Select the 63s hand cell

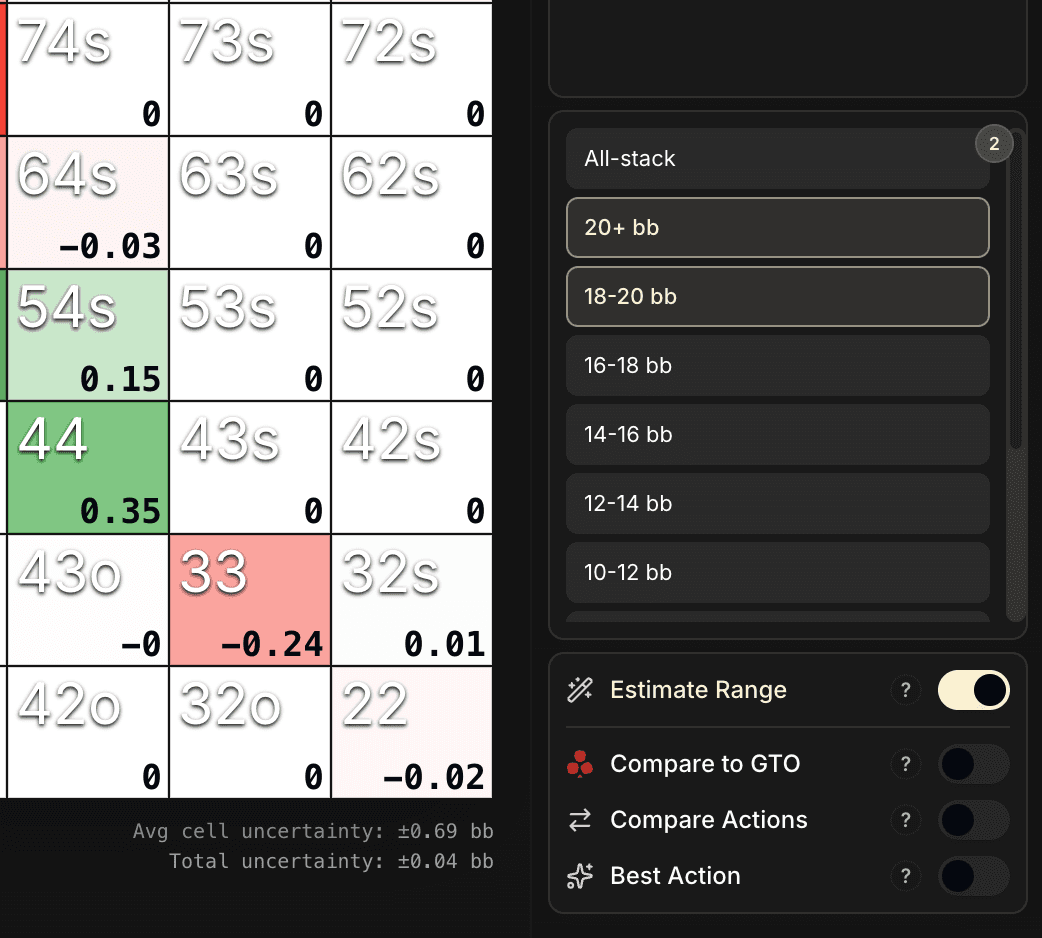click(250, 203)
